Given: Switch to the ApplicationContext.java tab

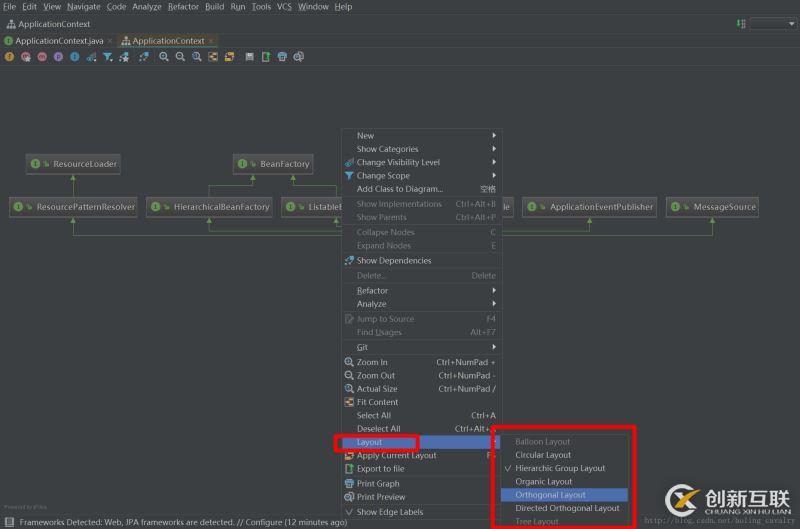Looking at the screenshot, I should 59,41.
